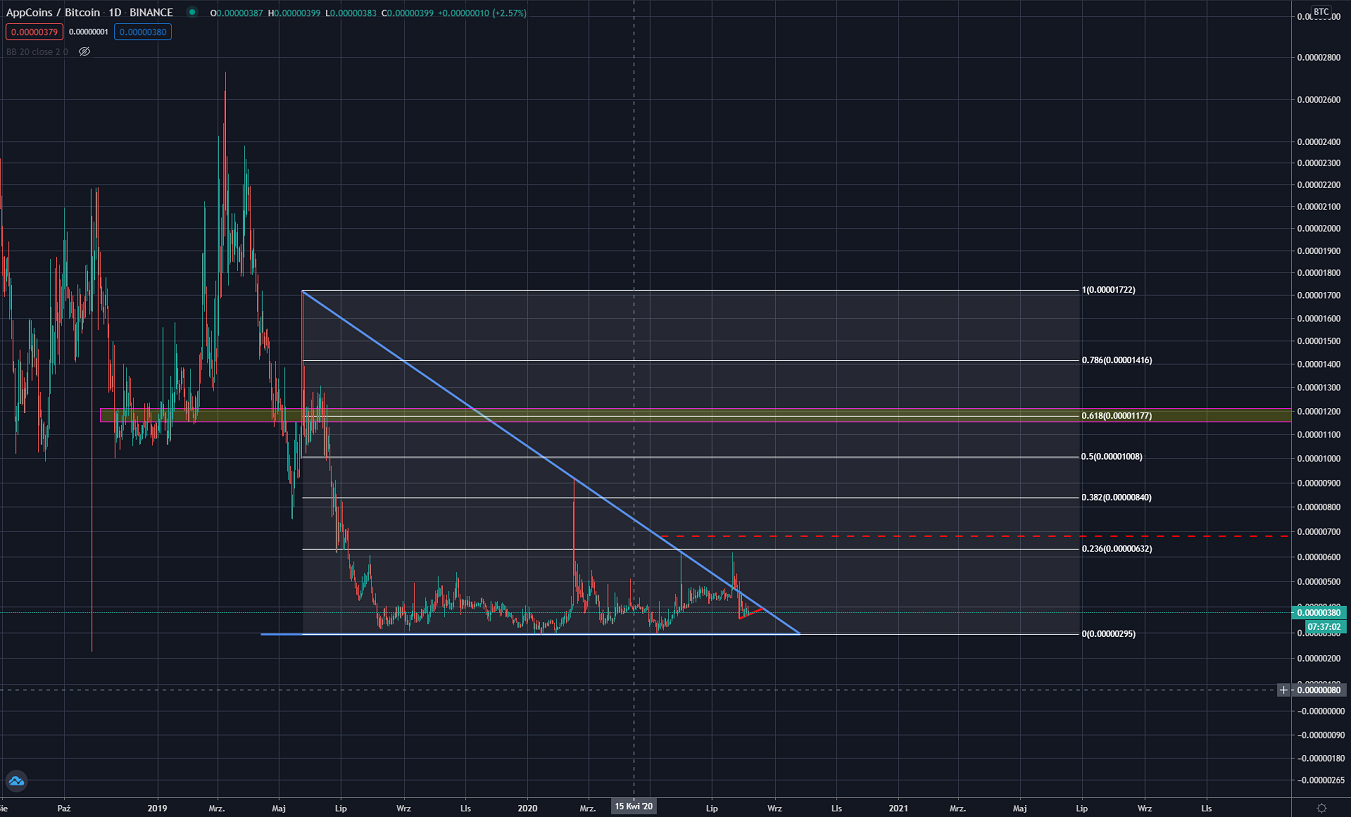Image resolution: width=1351 pixels, height=817 pixels.
Task: Click the +0.00000010 (+2.57%) change value
Action: click(484, 13)
